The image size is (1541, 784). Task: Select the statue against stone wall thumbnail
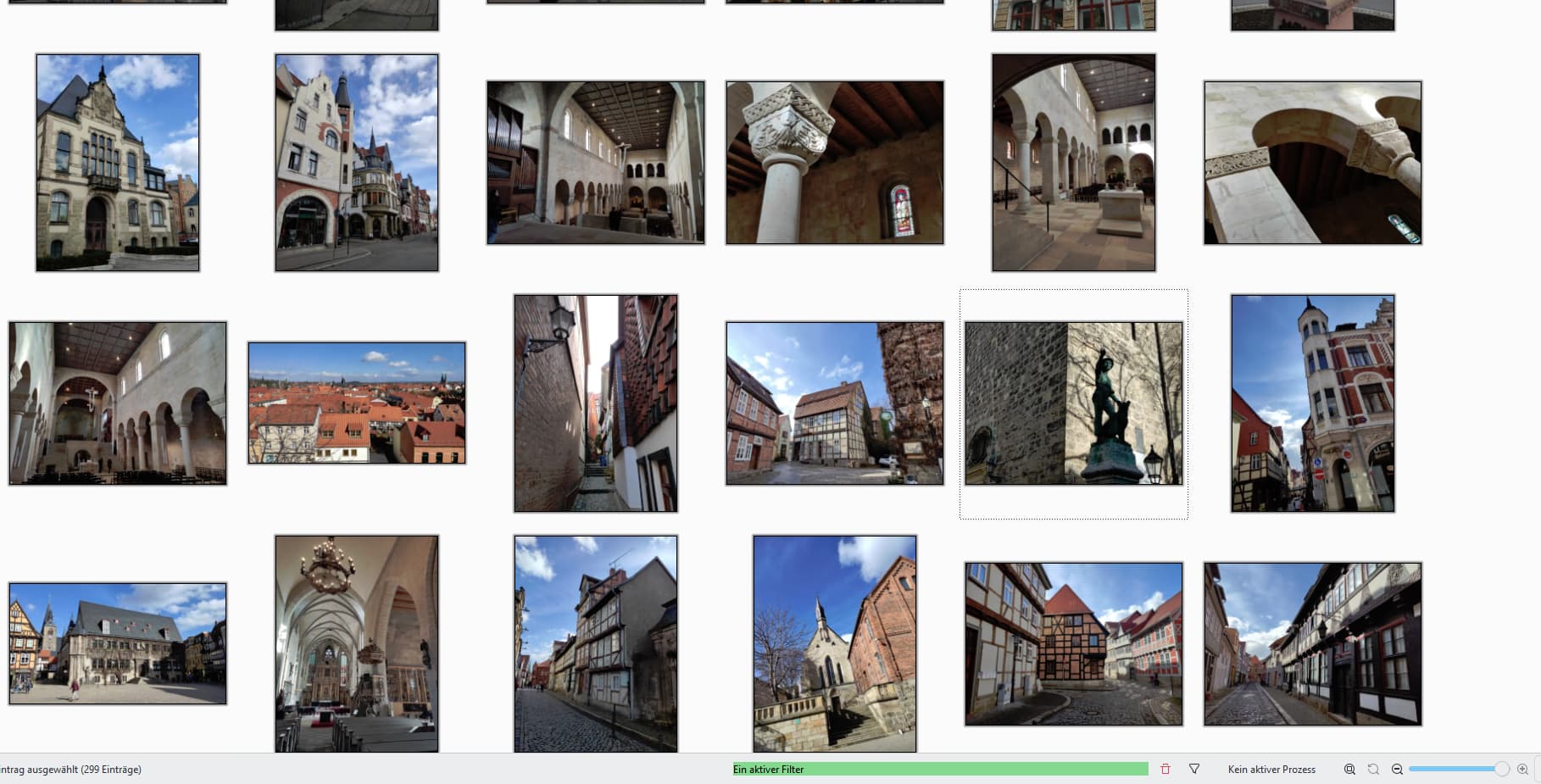pos(1074,403)
